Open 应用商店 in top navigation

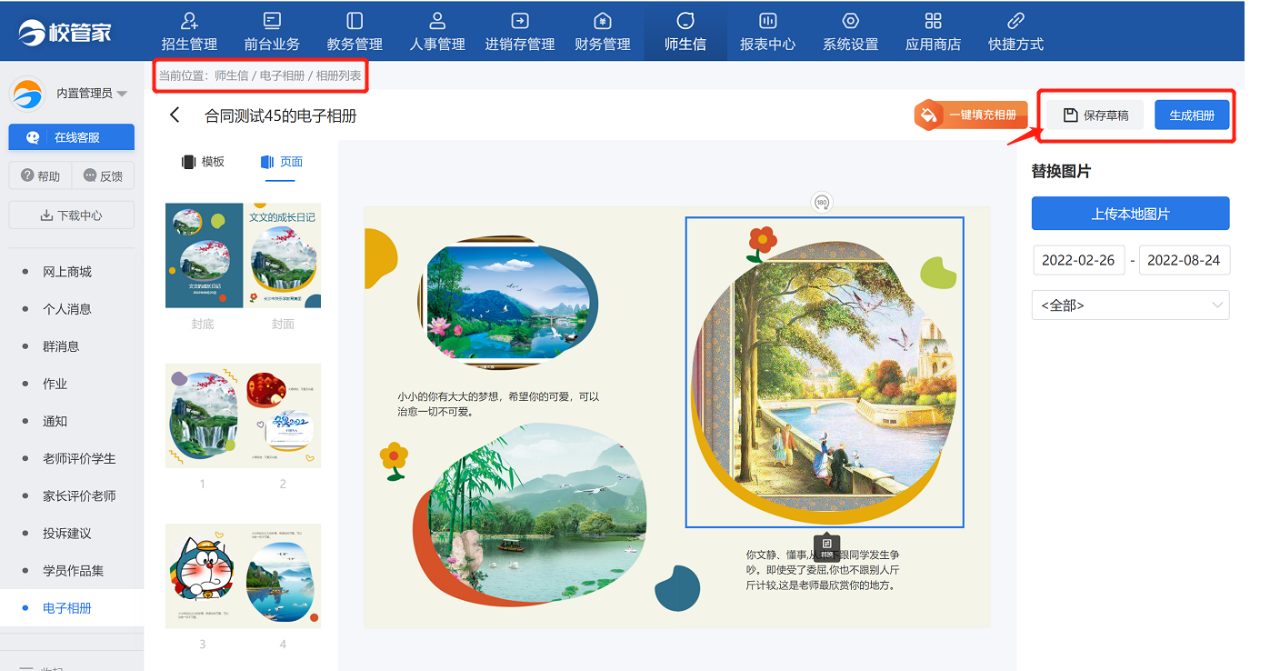[933, 31]
